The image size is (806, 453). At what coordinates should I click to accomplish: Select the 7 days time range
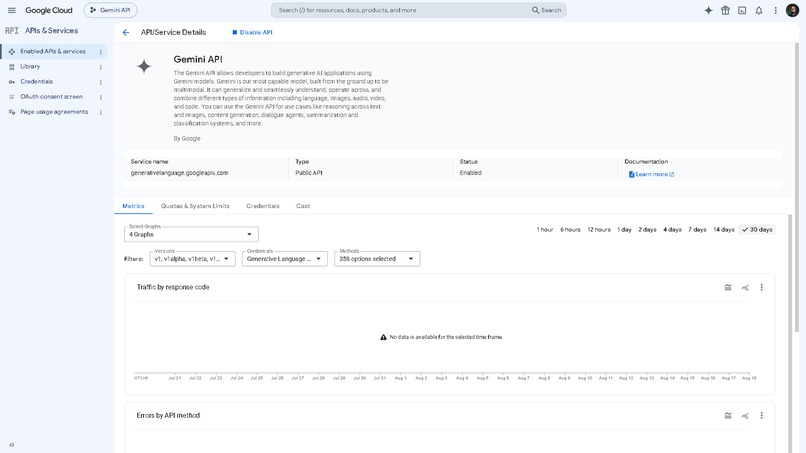coord(697,230)
